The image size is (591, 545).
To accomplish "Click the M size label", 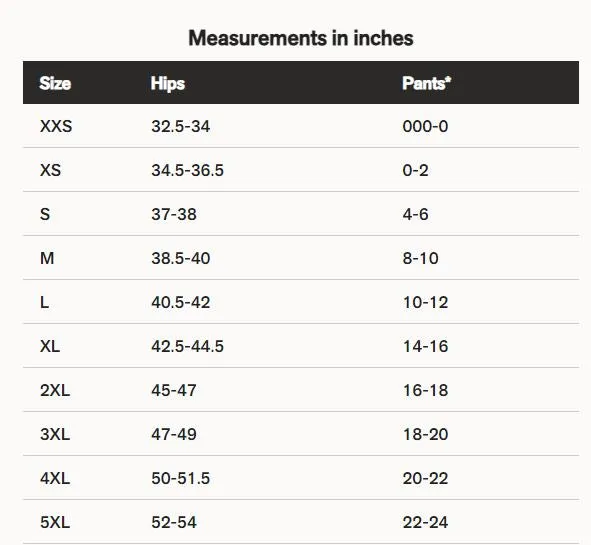I will pyautogui.click(x=47, y=259).
